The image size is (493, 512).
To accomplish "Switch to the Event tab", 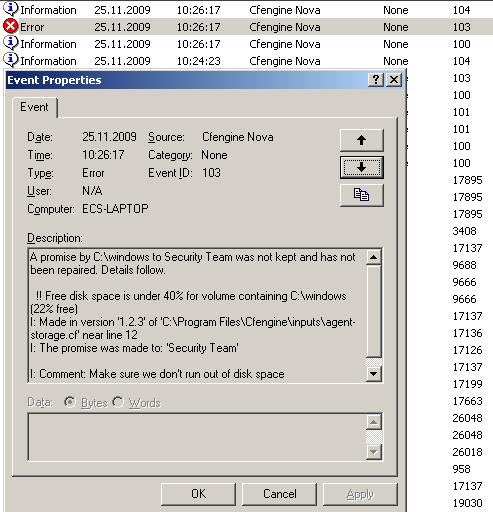I will pyautogui.click(x=34, y=107).
